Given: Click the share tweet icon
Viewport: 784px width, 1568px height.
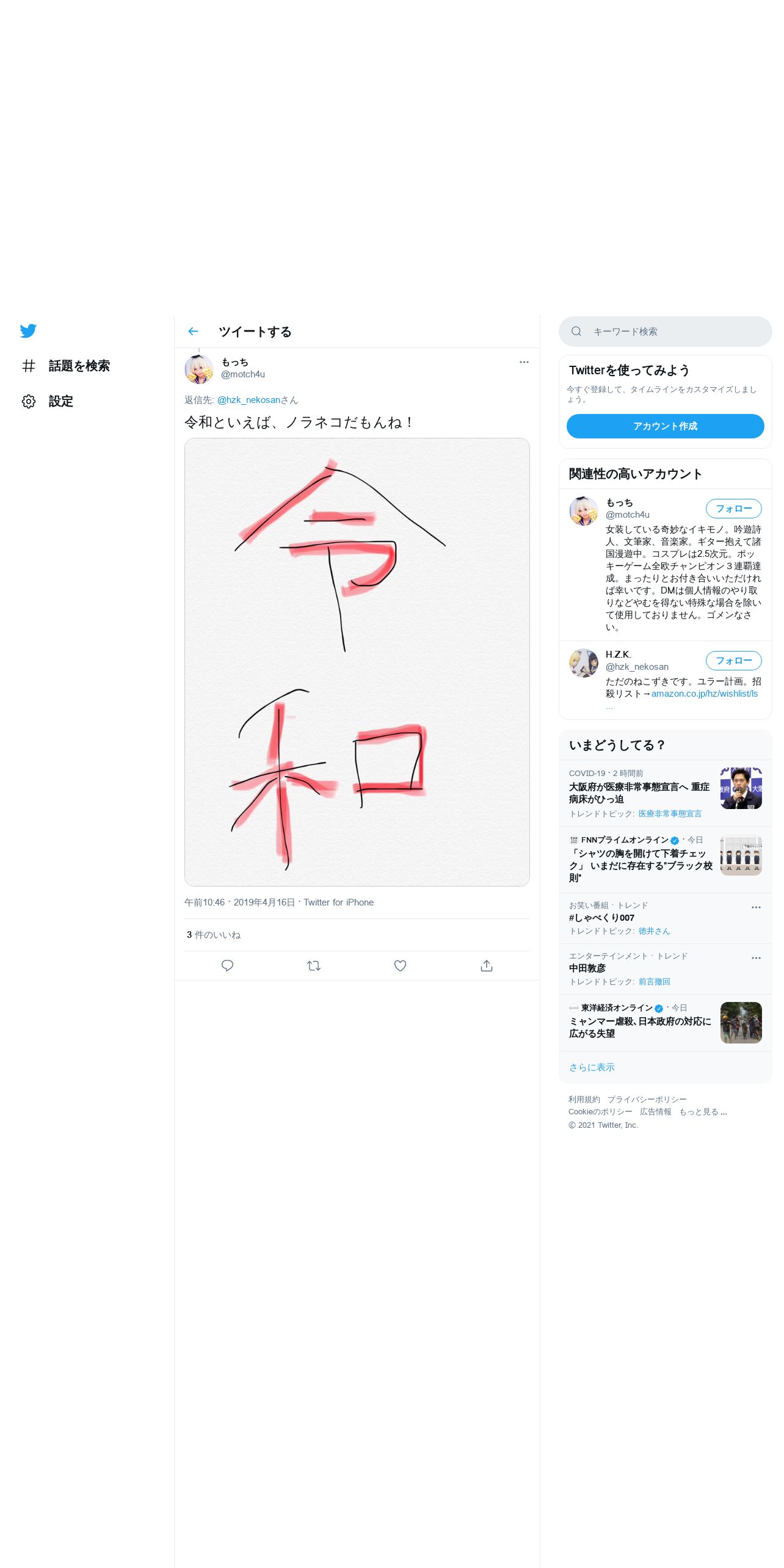Looking at the screenshot, I should tap(486, 965).
